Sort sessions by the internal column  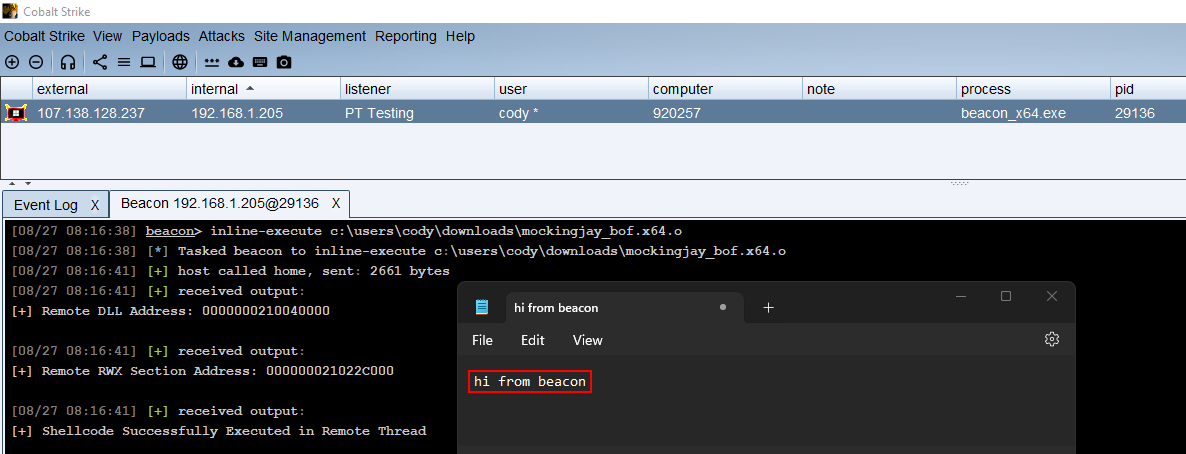pyautogui.click(x=263, y=89)
